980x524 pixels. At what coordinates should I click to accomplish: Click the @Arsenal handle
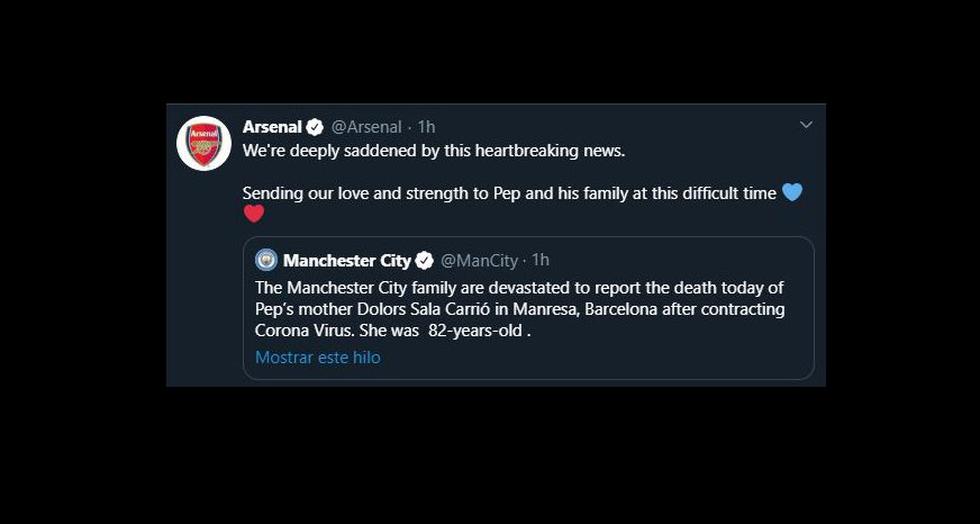pos(366,127)
